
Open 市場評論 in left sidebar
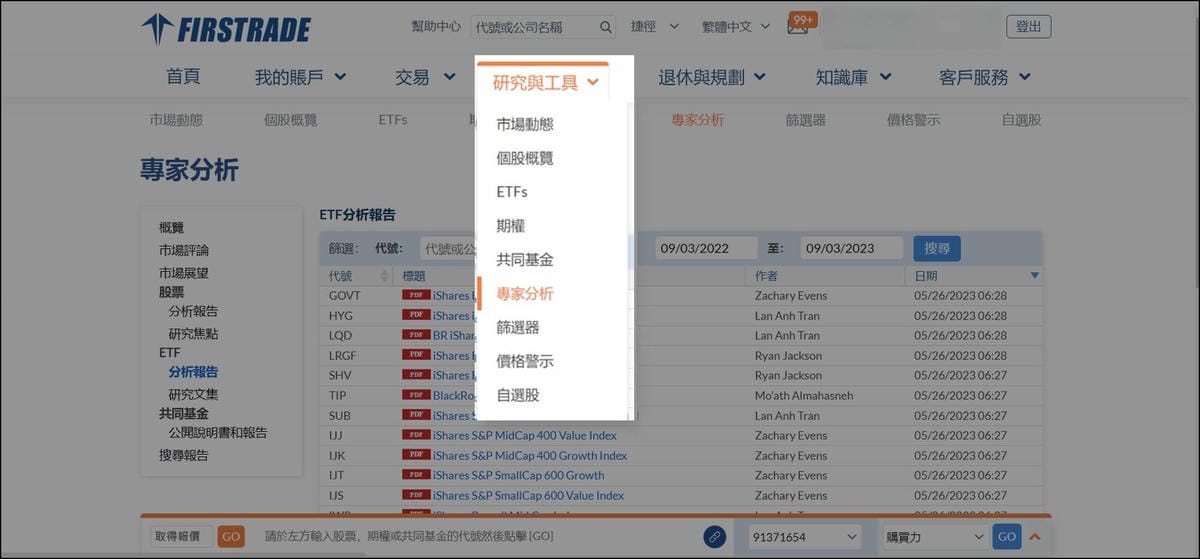point(184,250)
